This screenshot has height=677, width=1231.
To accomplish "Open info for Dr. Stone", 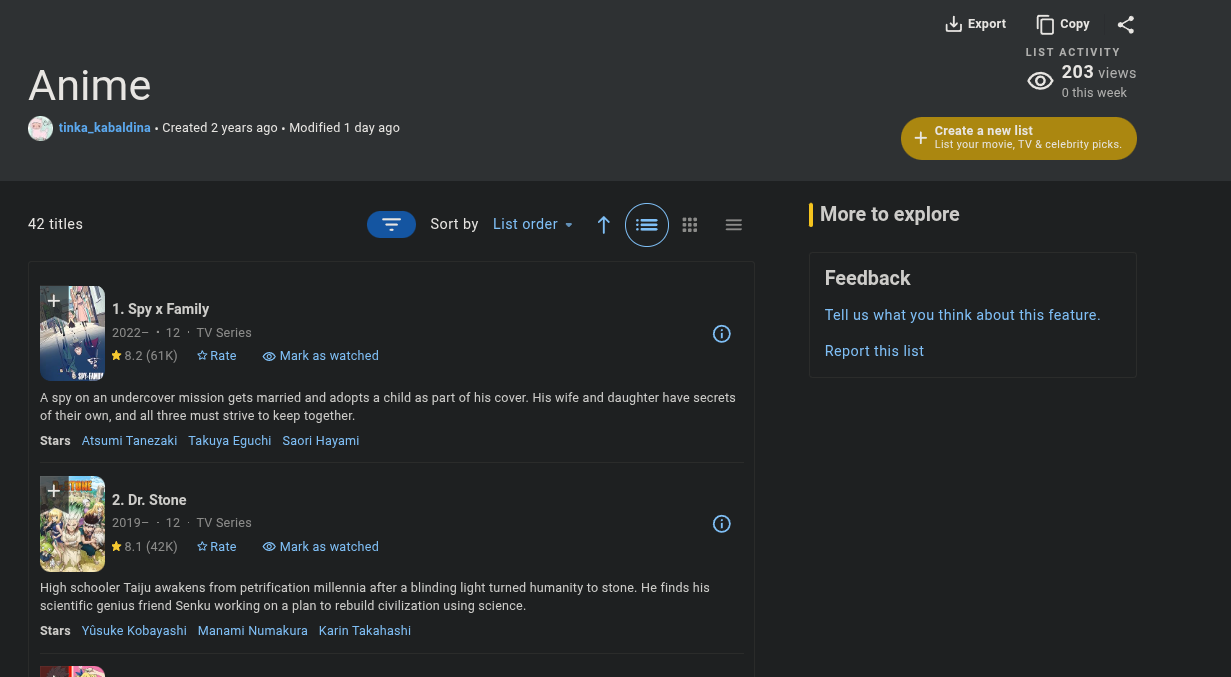I will click(722, 524).
